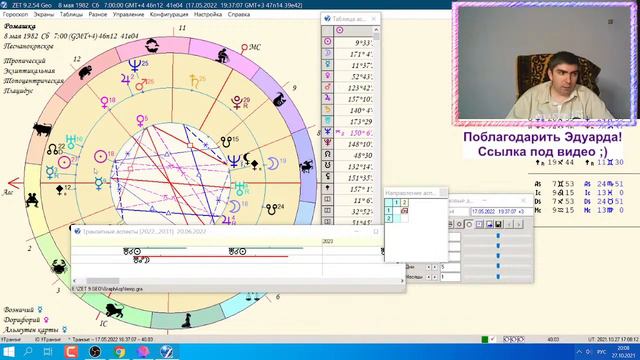Select the Saturn row icon in the table
The height and width of the screenshot is (360, 640).
327,109
